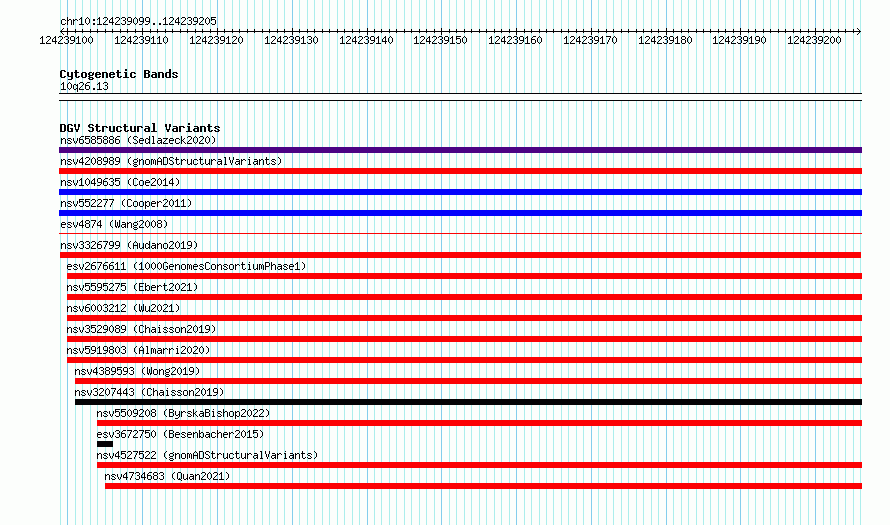Click the thin red line under esv4874
Screen dimensions: 890x525
tap(460, 233)
